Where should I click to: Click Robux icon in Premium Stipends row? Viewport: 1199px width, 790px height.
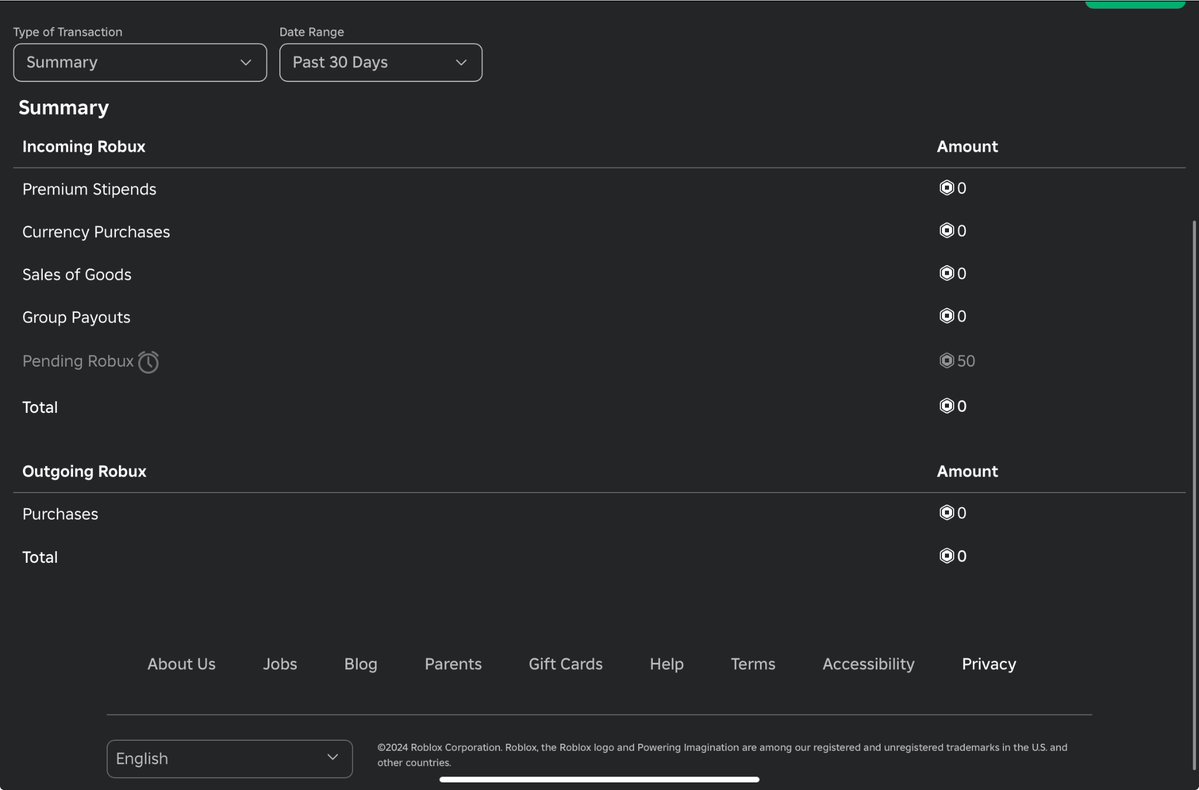tap(947, 188)
